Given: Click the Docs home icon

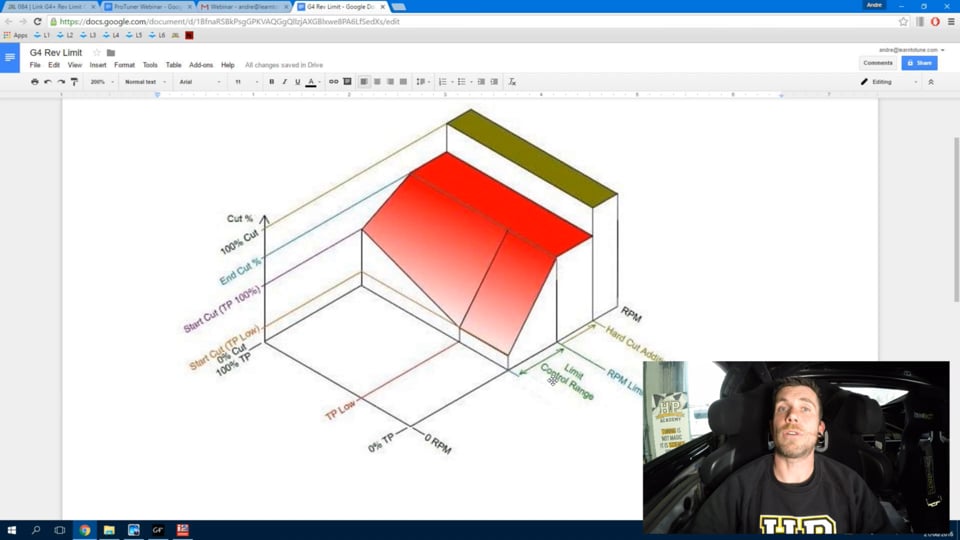Looking at the screenshot, I should [10, 58].
